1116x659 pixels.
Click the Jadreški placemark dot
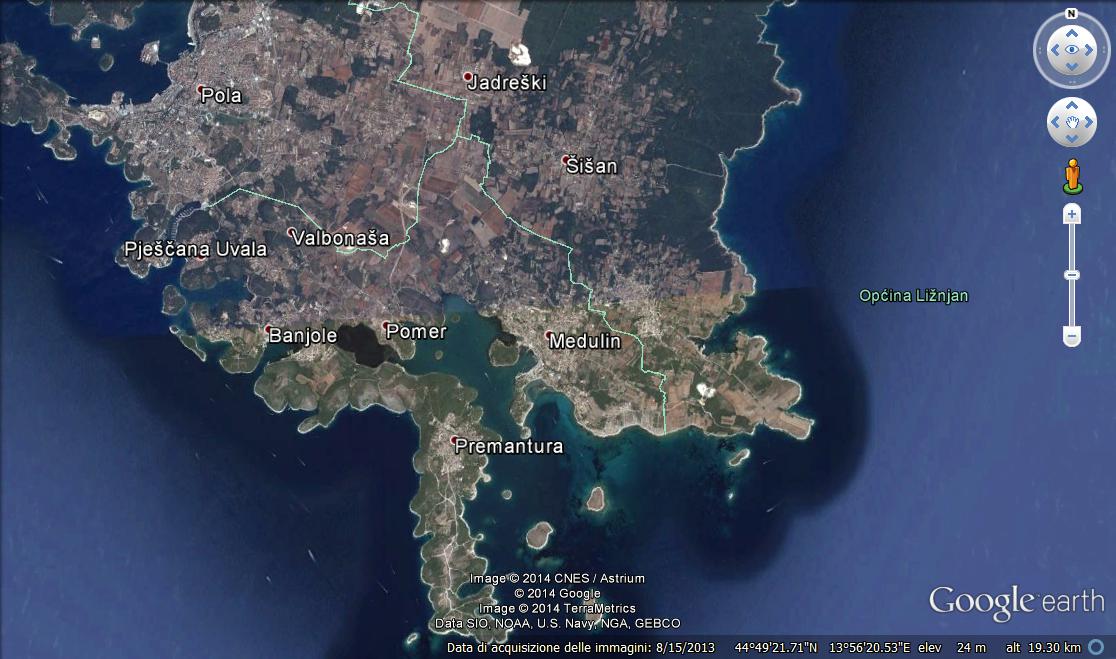point(468,76)
